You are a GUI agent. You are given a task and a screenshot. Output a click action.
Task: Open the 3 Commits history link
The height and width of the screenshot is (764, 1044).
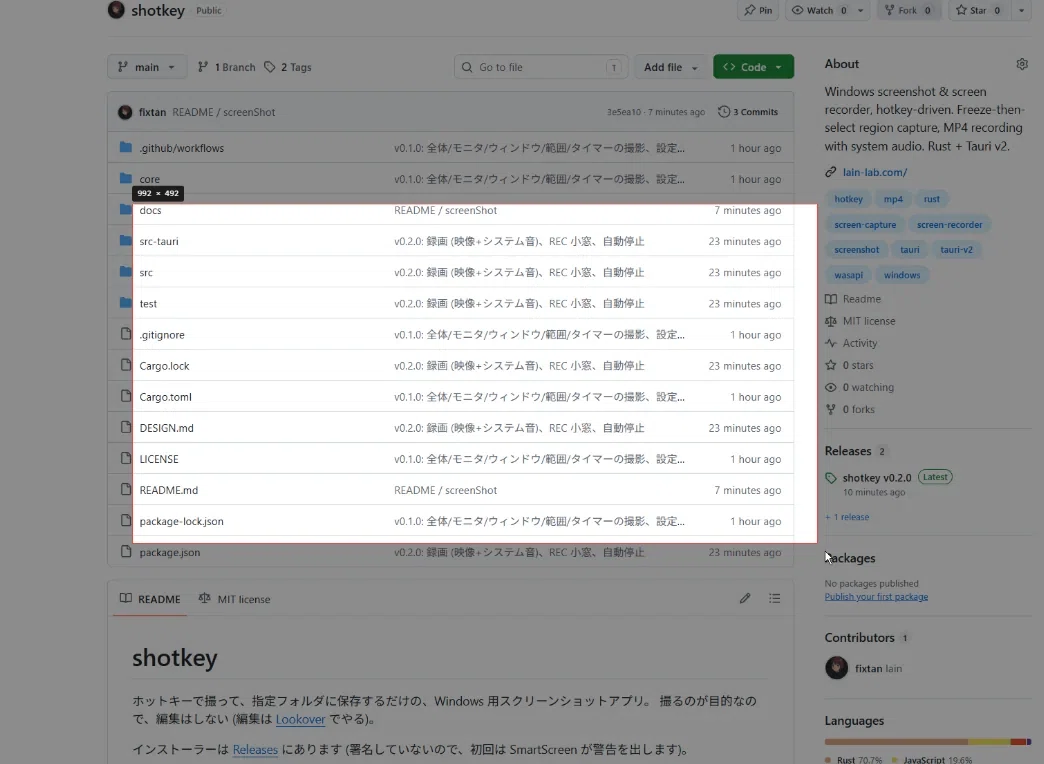748,112
